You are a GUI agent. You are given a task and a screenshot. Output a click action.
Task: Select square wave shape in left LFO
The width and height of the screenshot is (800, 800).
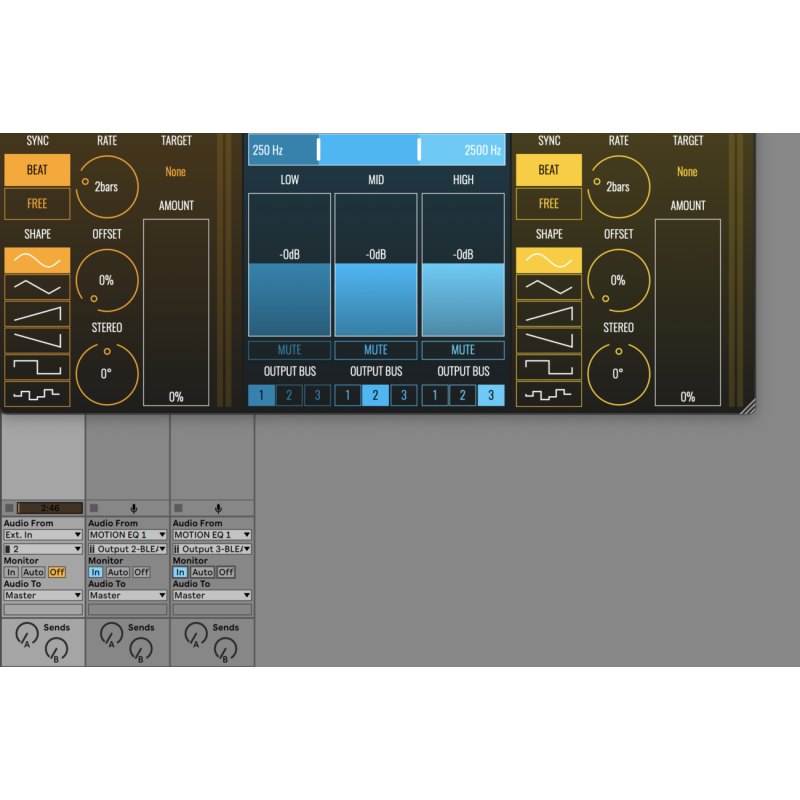[37, 367]
